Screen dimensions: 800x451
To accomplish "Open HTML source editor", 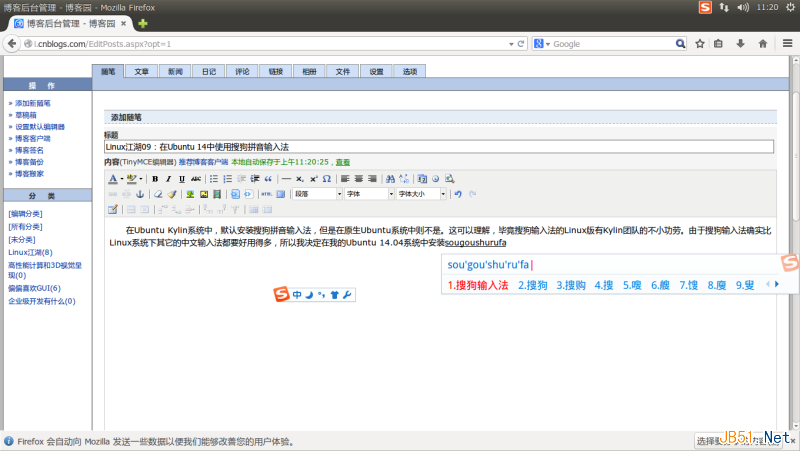I will pyautogui.click(x=266, y=194).
